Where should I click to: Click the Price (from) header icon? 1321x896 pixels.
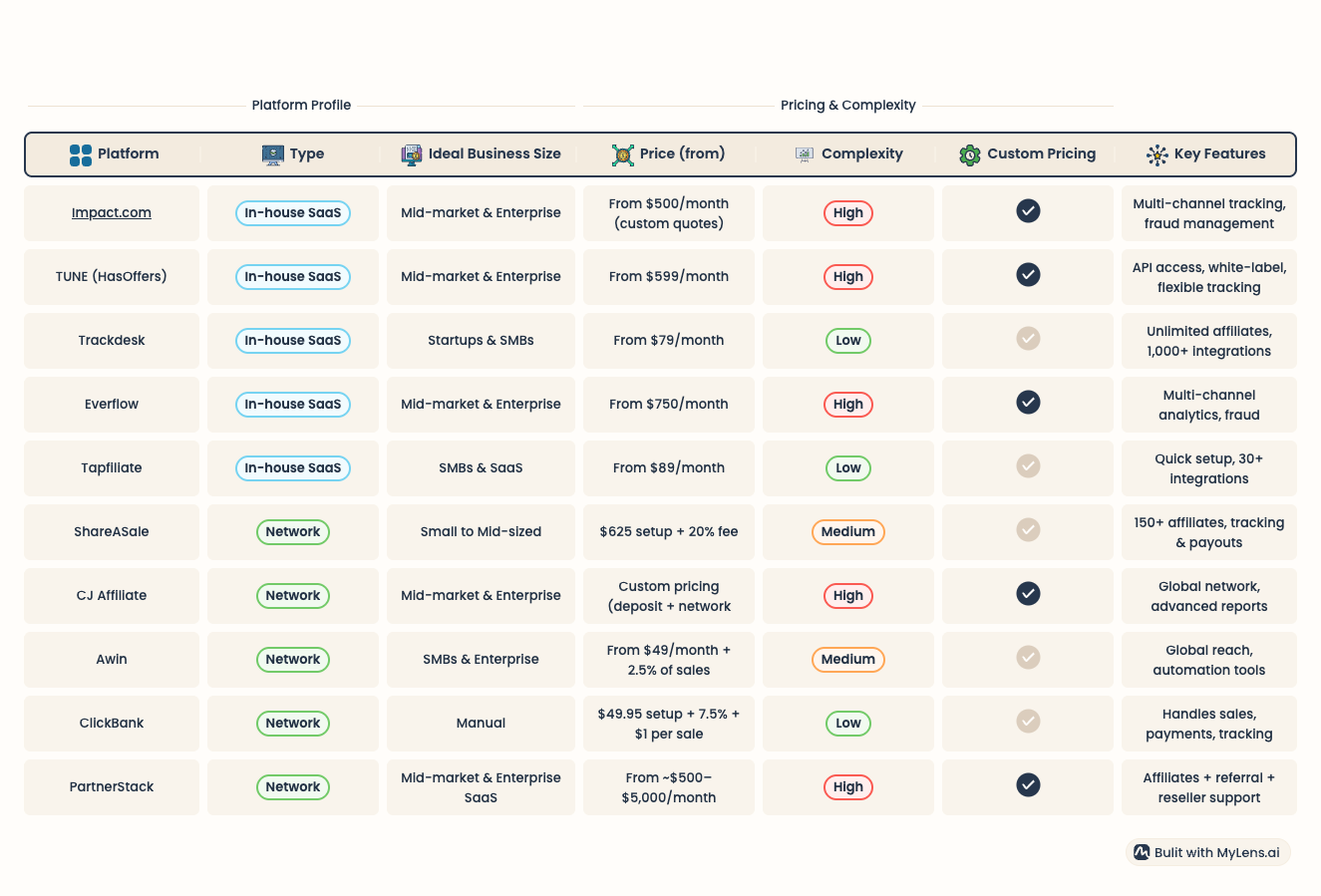(x=623, y=154)
